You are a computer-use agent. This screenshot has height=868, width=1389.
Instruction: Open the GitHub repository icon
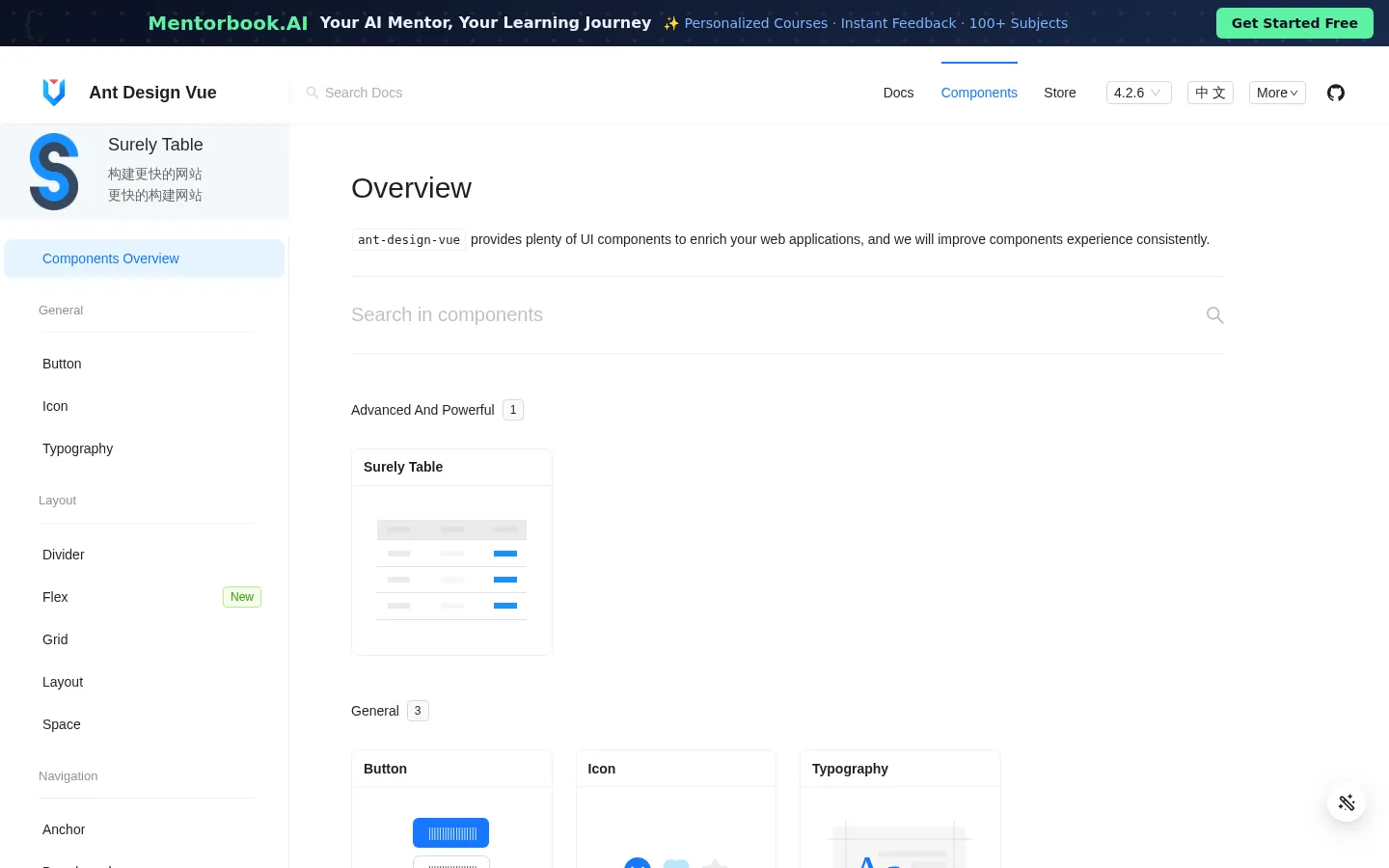[1336, 93]
